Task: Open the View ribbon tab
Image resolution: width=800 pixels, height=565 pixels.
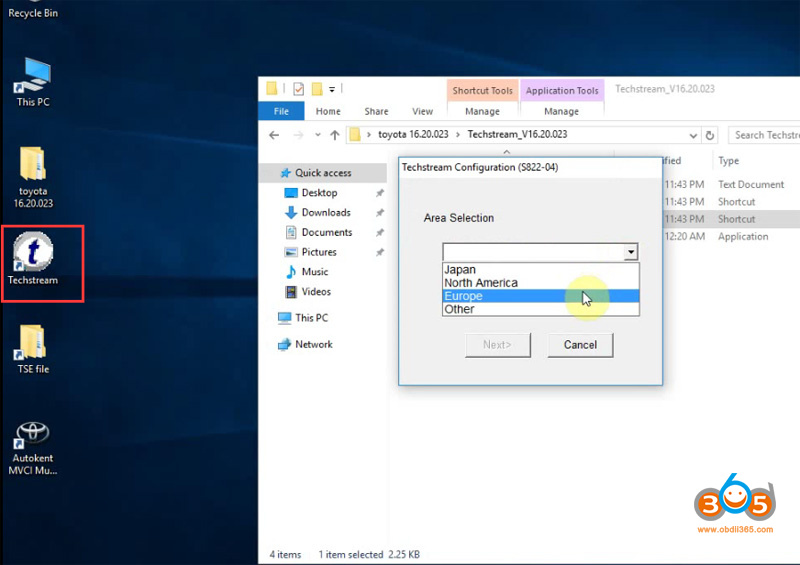Action: click(x=422, y=111)
